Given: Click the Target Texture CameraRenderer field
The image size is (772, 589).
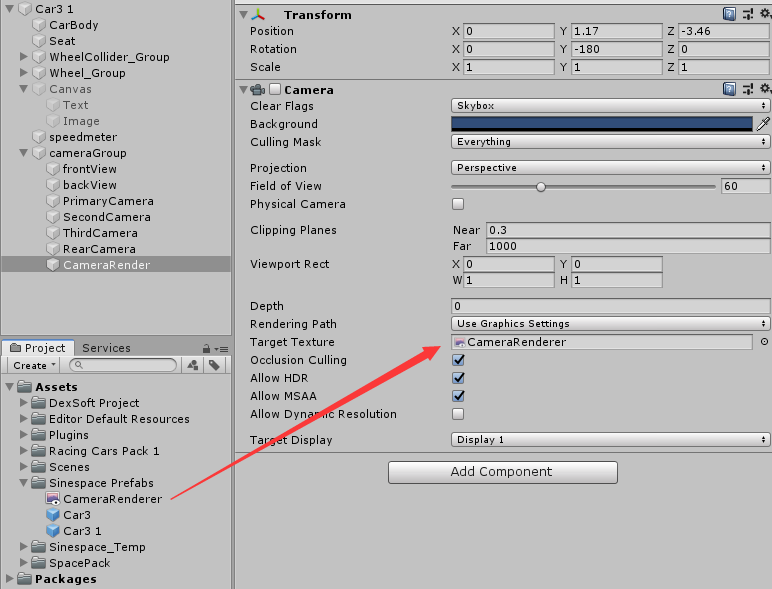Looking at the screenshot, I should pyautogui.click(x=602, y=342).
